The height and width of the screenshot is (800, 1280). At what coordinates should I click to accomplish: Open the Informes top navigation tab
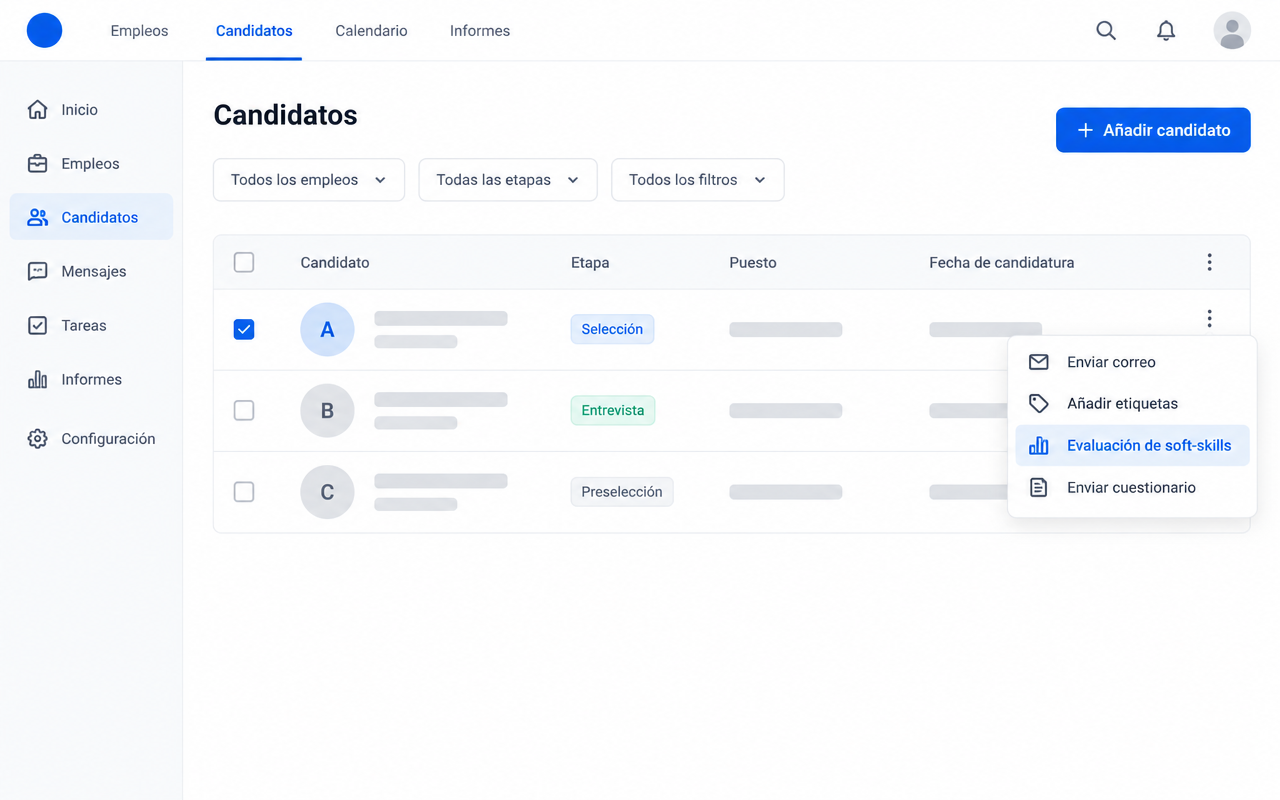(480, 31)
